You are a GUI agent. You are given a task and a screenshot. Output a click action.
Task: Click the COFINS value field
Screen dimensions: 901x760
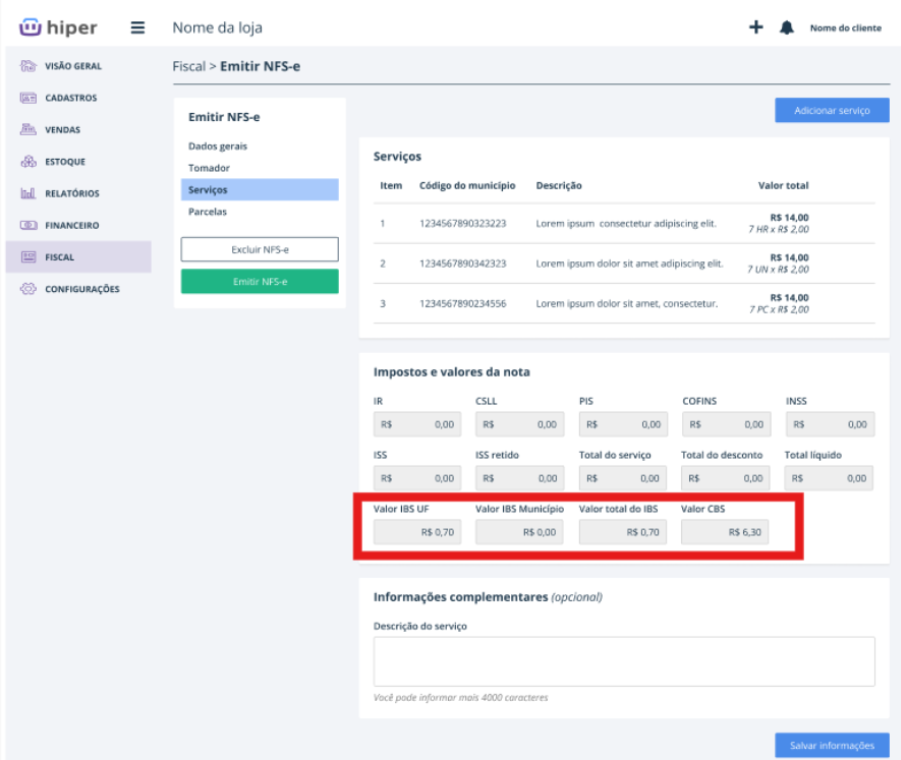[x=726, y=425]
